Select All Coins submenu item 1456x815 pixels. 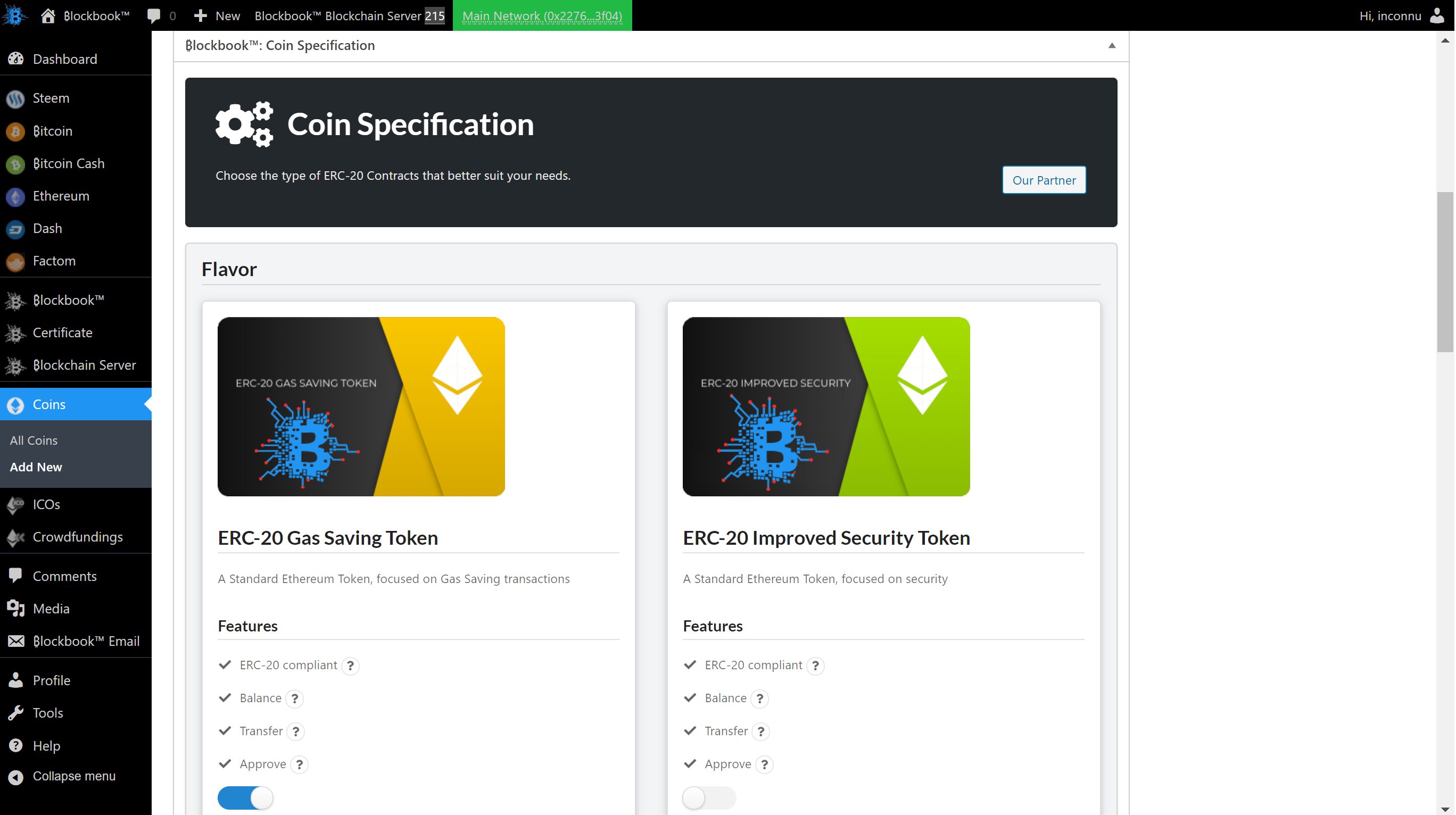34,440
